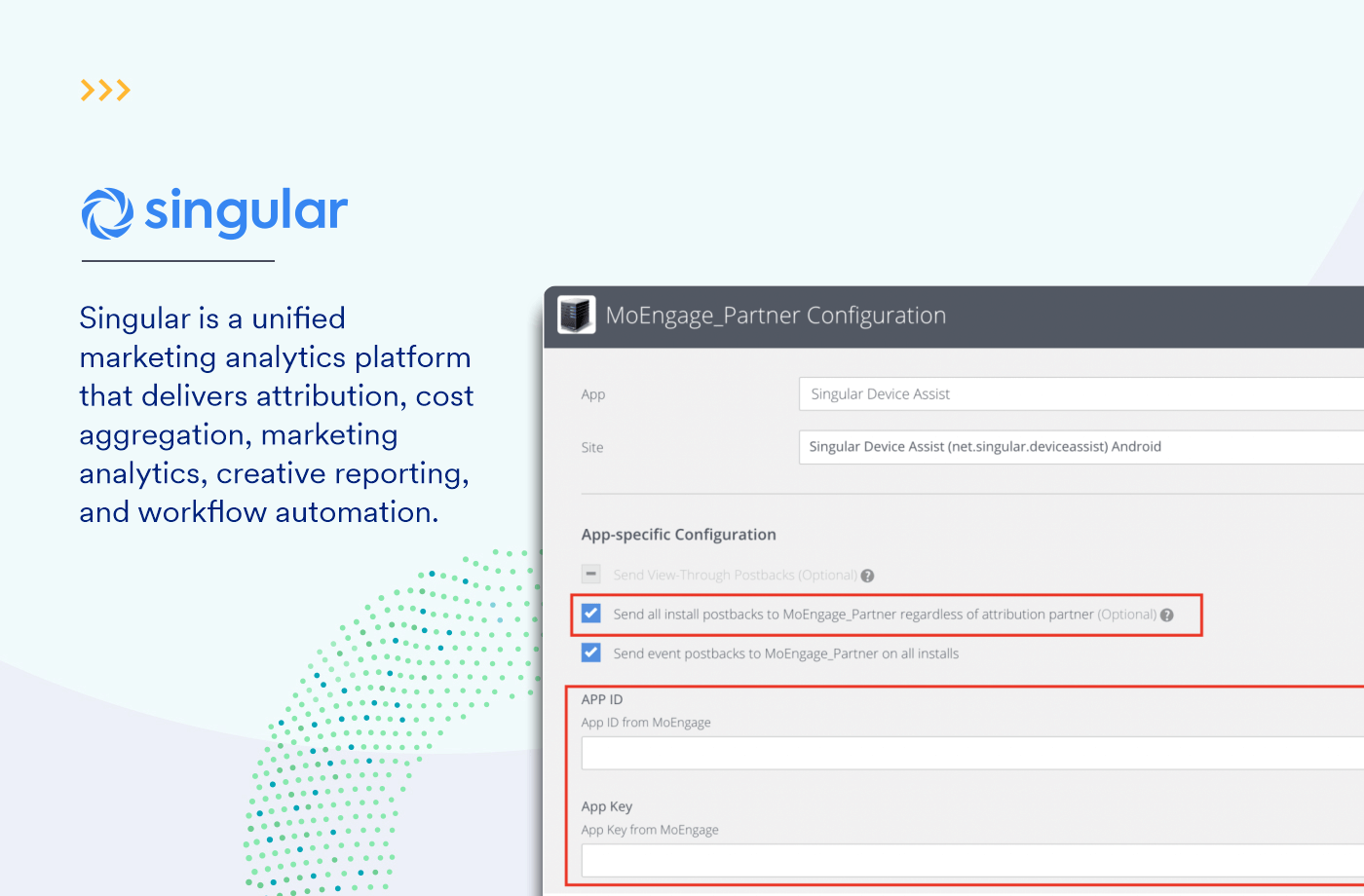
Task: Click the 'App Key' field label
Action: click(607, 806)
